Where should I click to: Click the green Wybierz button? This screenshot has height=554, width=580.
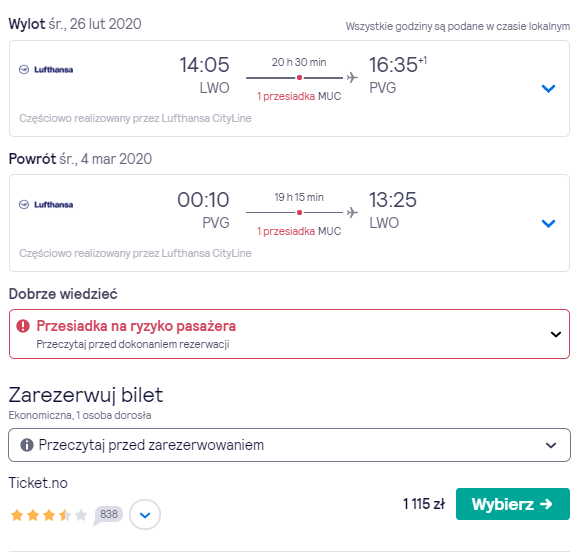[x=513, y=504]
